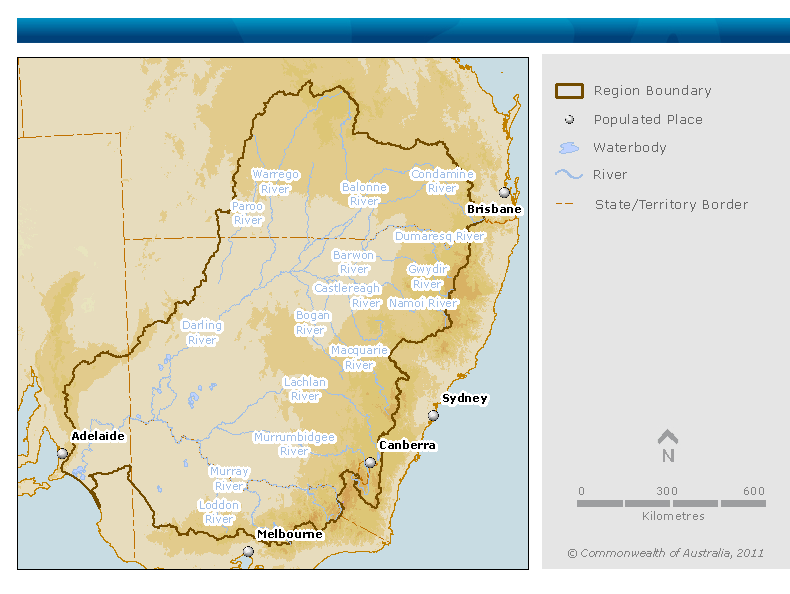Click the Waterbody legend text
790x594 pixels.
pyautogui.click(x=630, y=148)
